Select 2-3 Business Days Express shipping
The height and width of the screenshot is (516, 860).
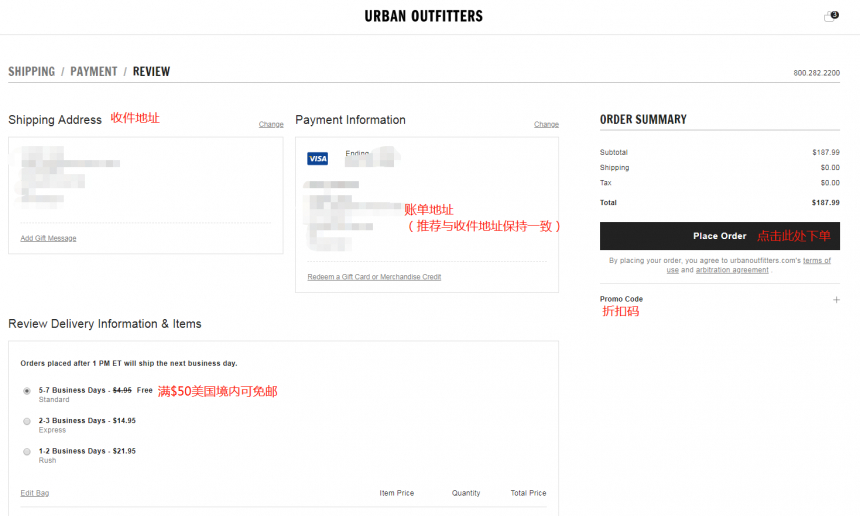pos(27,421)
